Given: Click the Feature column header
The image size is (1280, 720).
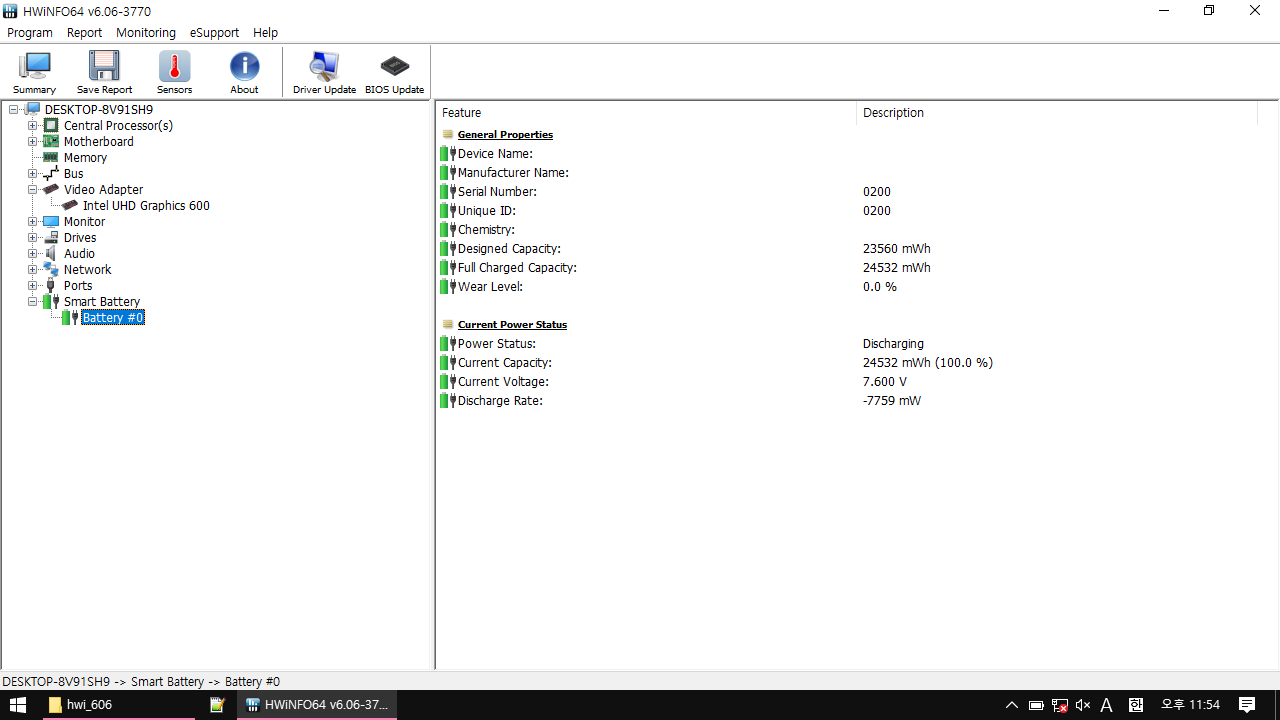Looking at the screenshot, I should pos(646,113).
